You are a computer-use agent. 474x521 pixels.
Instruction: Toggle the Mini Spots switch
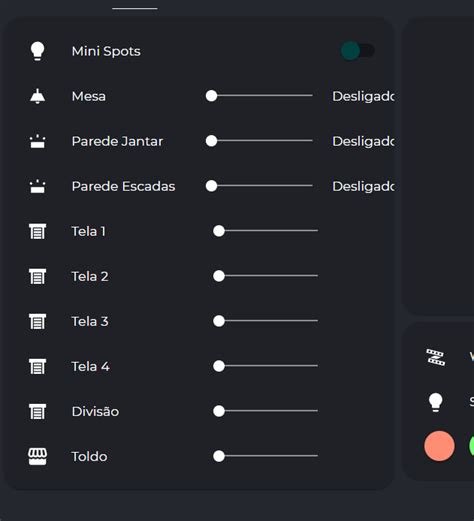tap(357, 51)
